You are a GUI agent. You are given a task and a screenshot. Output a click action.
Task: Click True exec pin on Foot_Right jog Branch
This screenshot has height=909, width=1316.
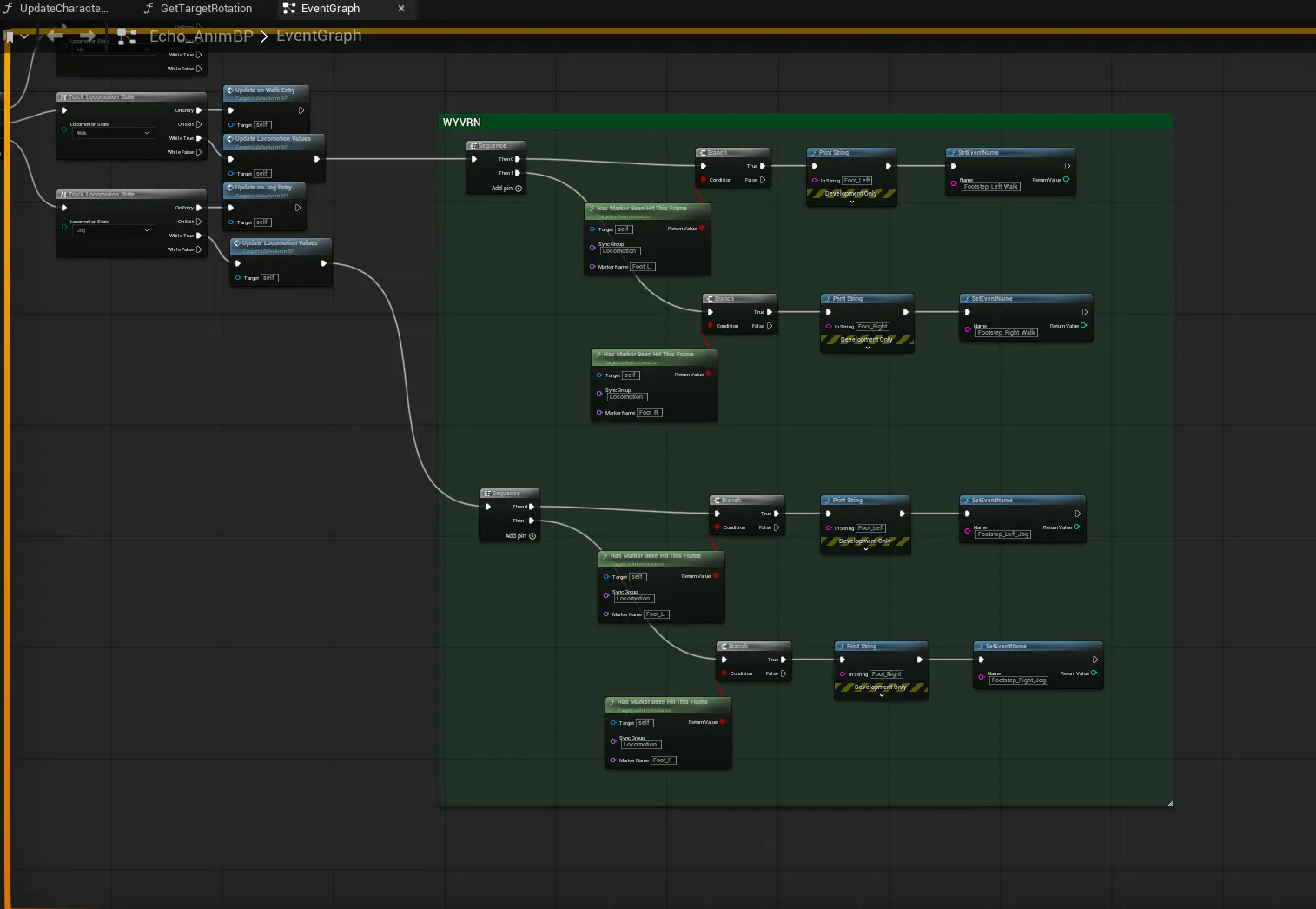click(784, 660)
